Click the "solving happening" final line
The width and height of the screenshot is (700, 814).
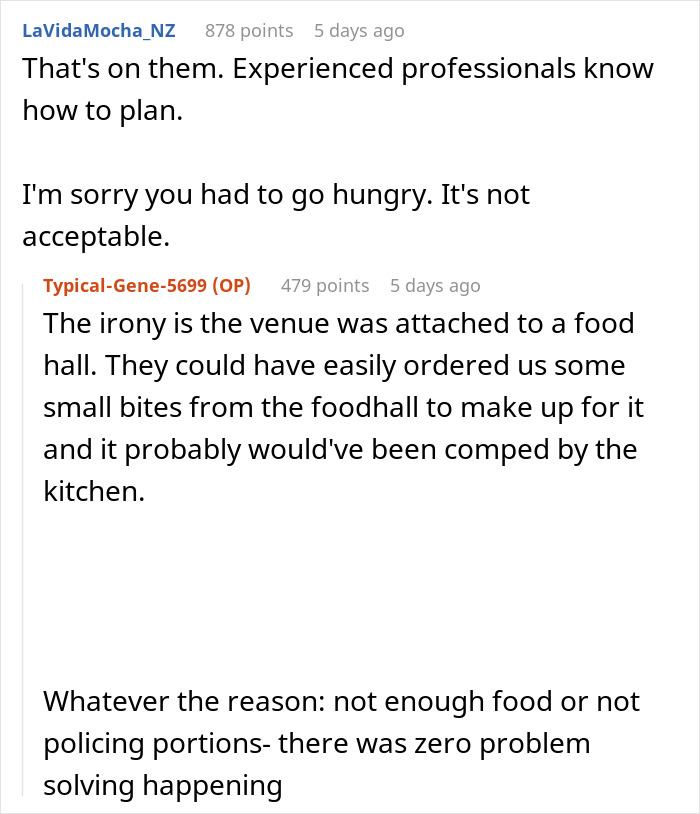163,786
